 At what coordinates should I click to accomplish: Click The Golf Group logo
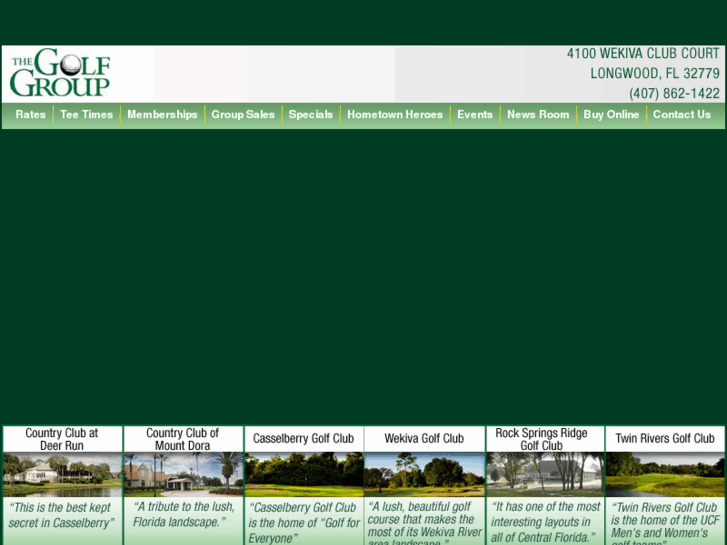click(x=60, y=72)
